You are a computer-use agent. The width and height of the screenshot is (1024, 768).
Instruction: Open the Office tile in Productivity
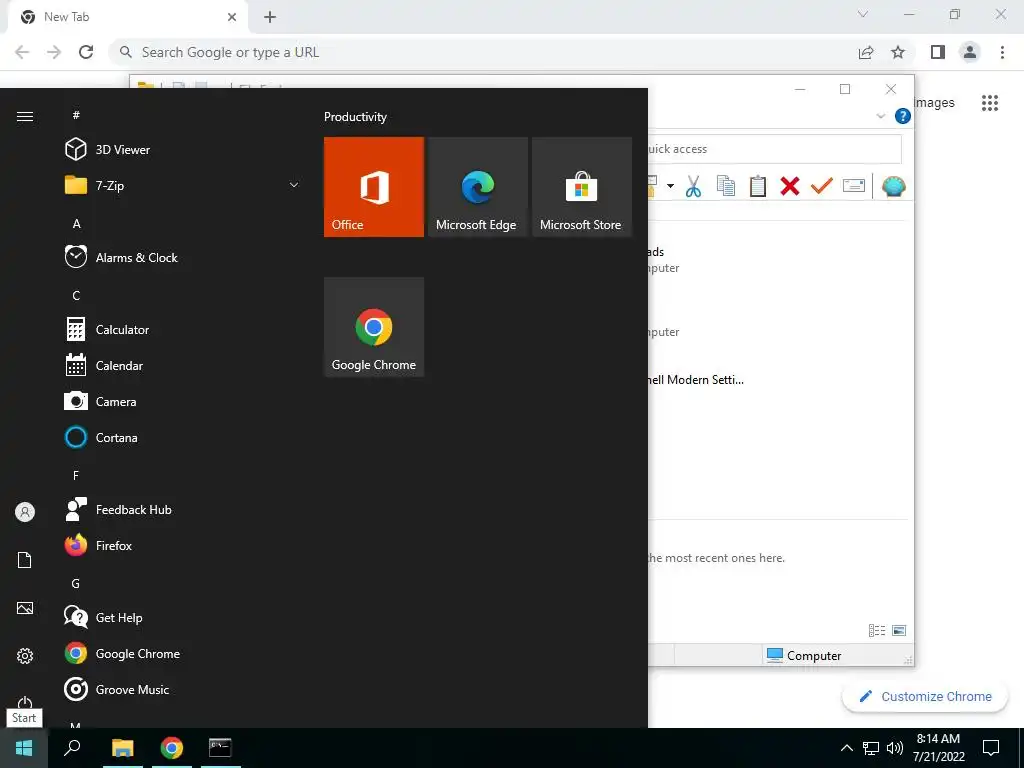tap(374, 187)
